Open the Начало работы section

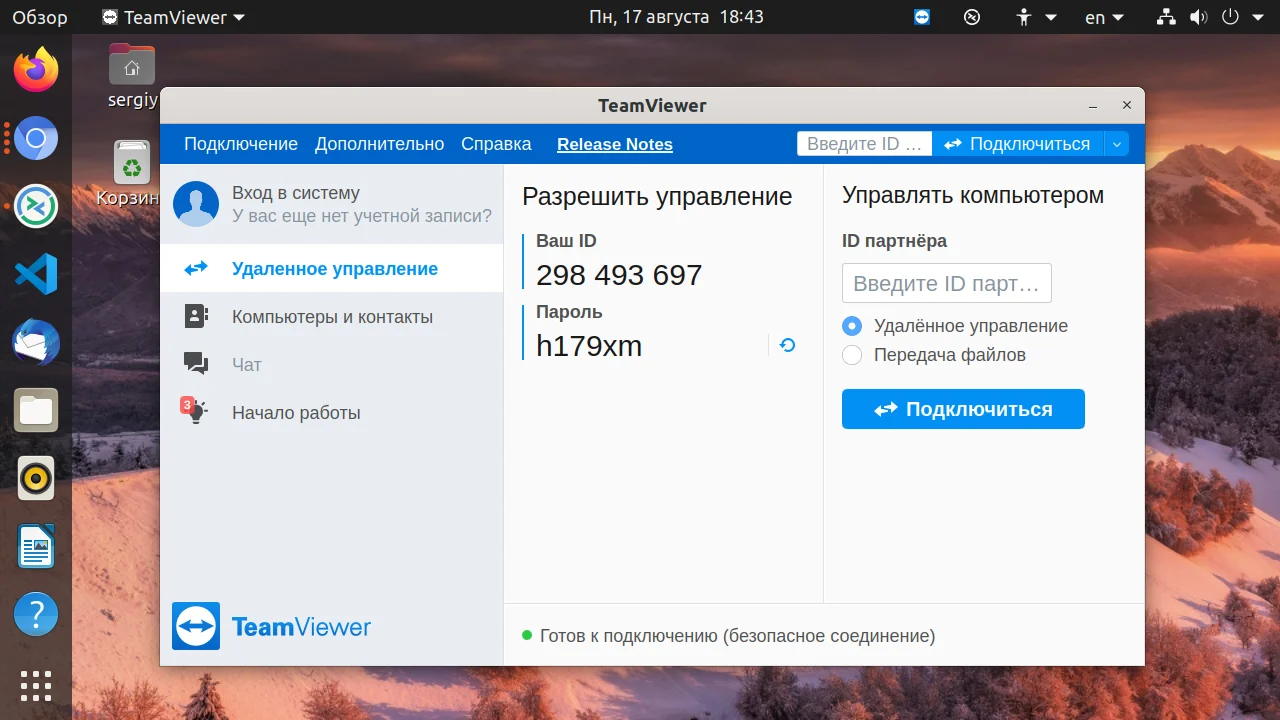[x=332, y=412]
